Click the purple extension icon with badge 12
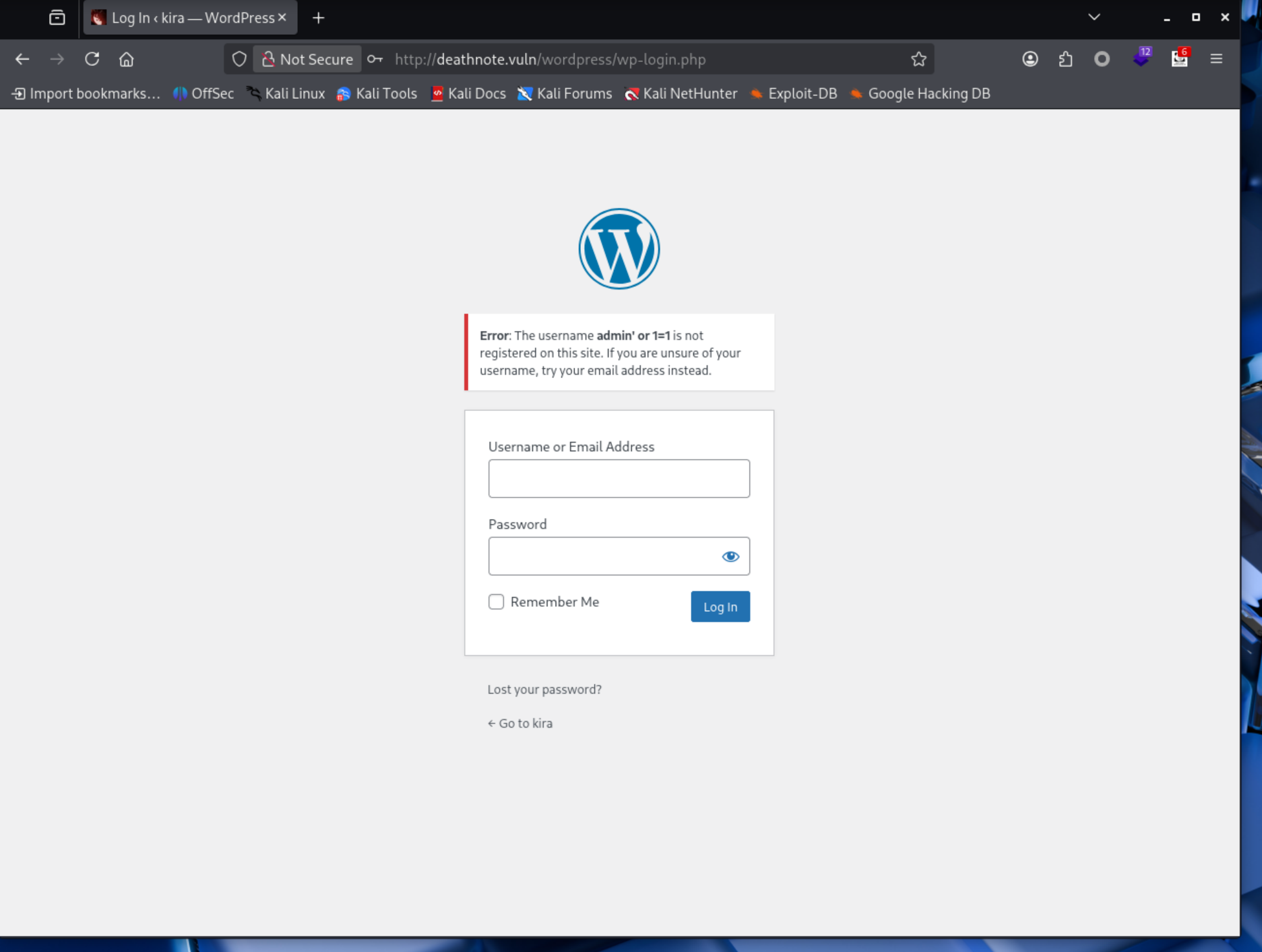The image size is (1262, 952). (x=1141, y=59)
